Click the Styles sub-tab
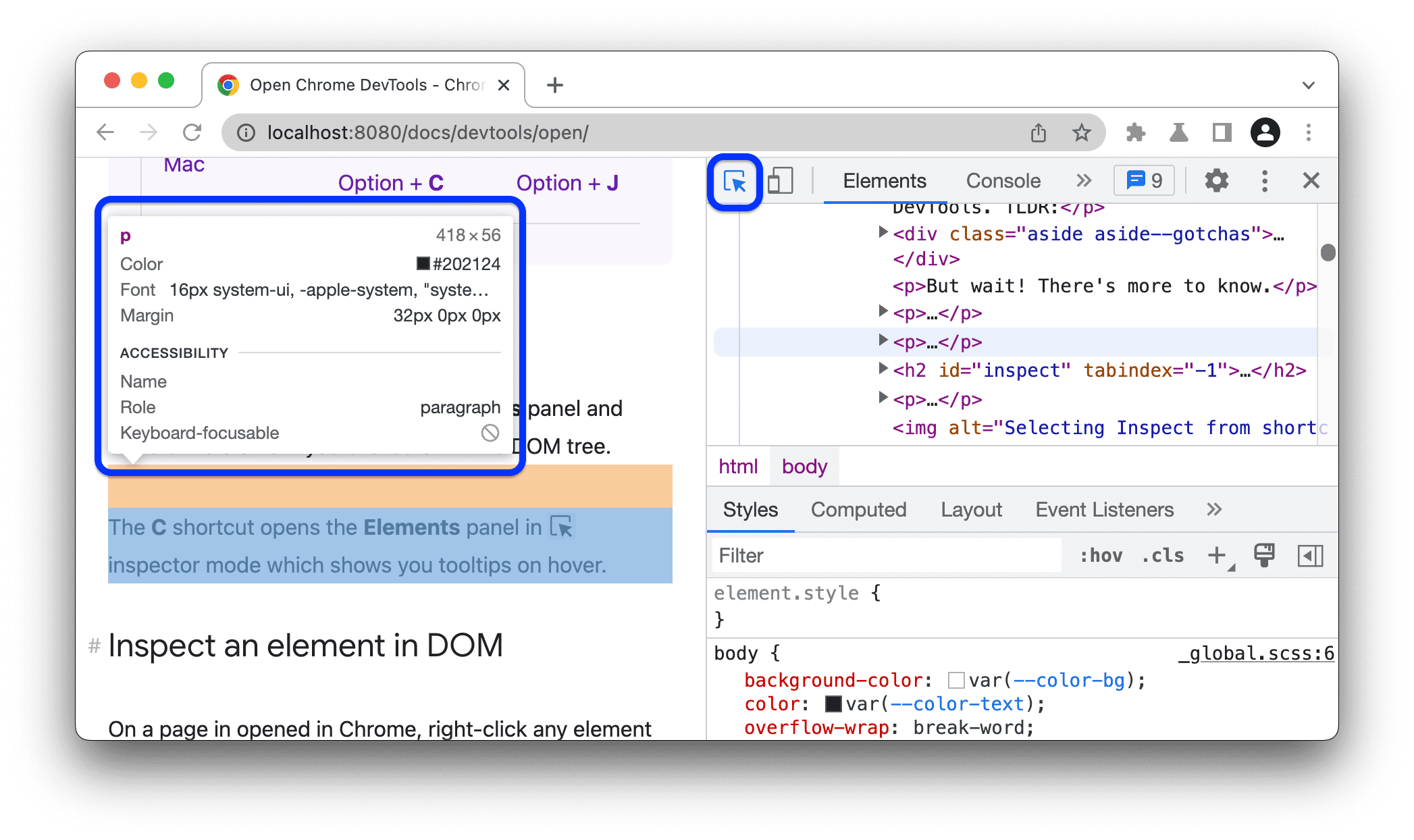This screenshot has height=840, width=1414. [750, 510]
